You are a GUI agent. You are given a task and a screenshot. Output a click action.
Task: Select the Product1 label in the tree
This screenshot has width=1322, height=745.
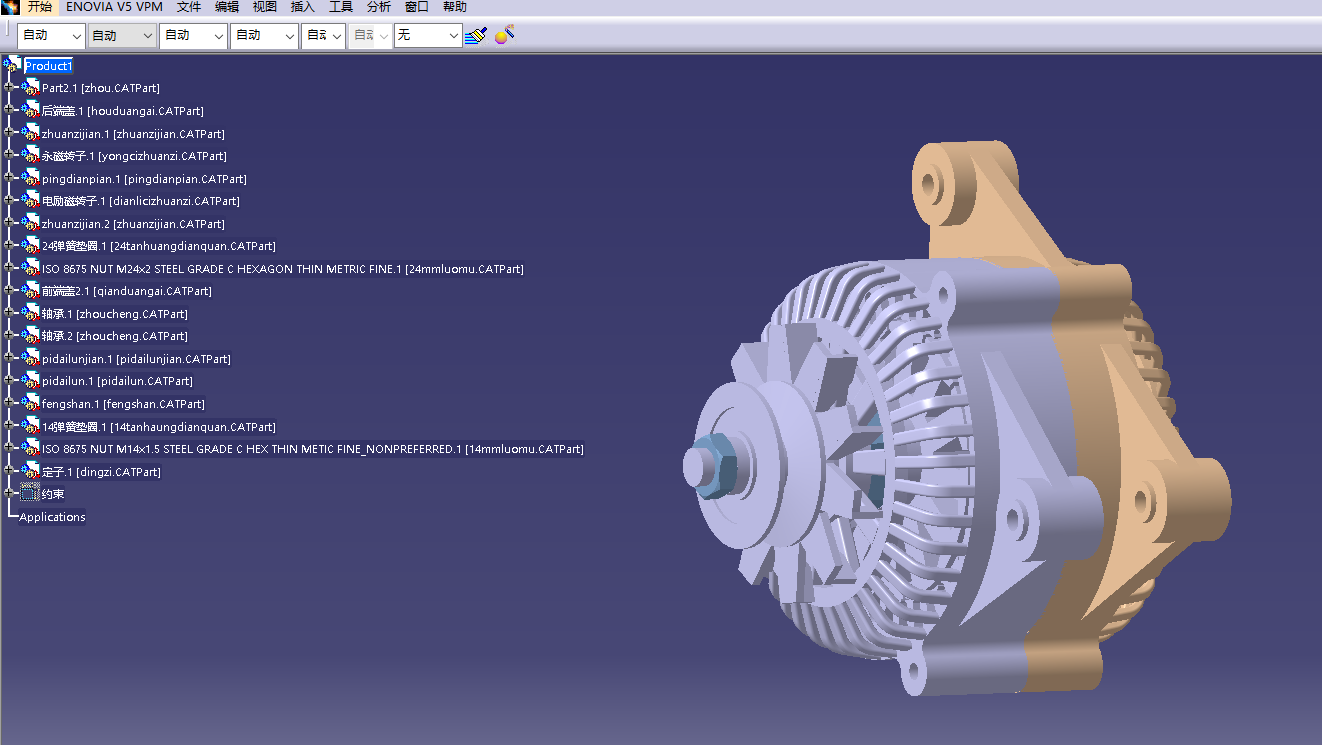pos(49,66)
